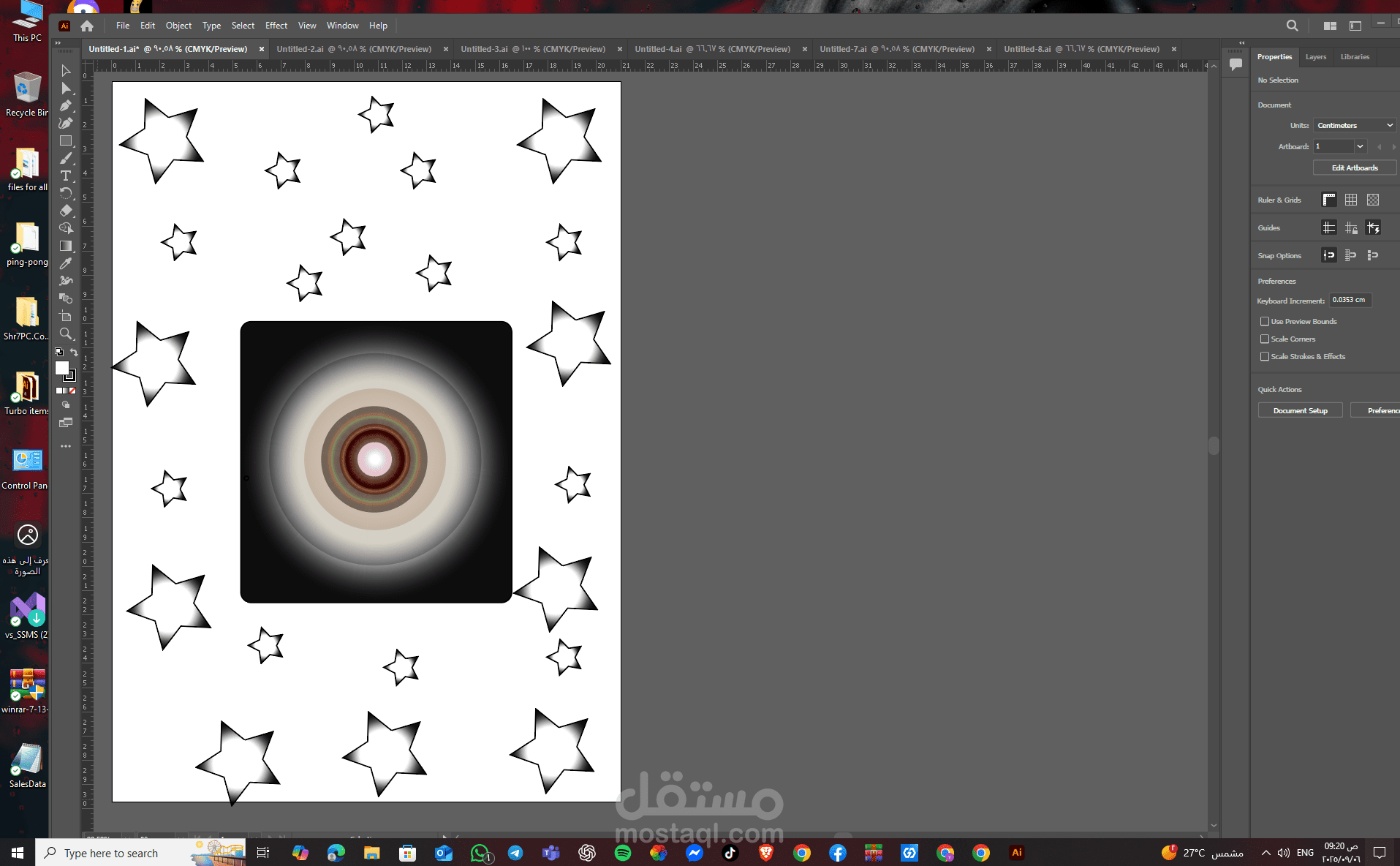Image resolution: width=1400 pixels, height=866 pixels.
Task: Close the Untitled-2.ai document tab
Action: [x=446, y=49]
